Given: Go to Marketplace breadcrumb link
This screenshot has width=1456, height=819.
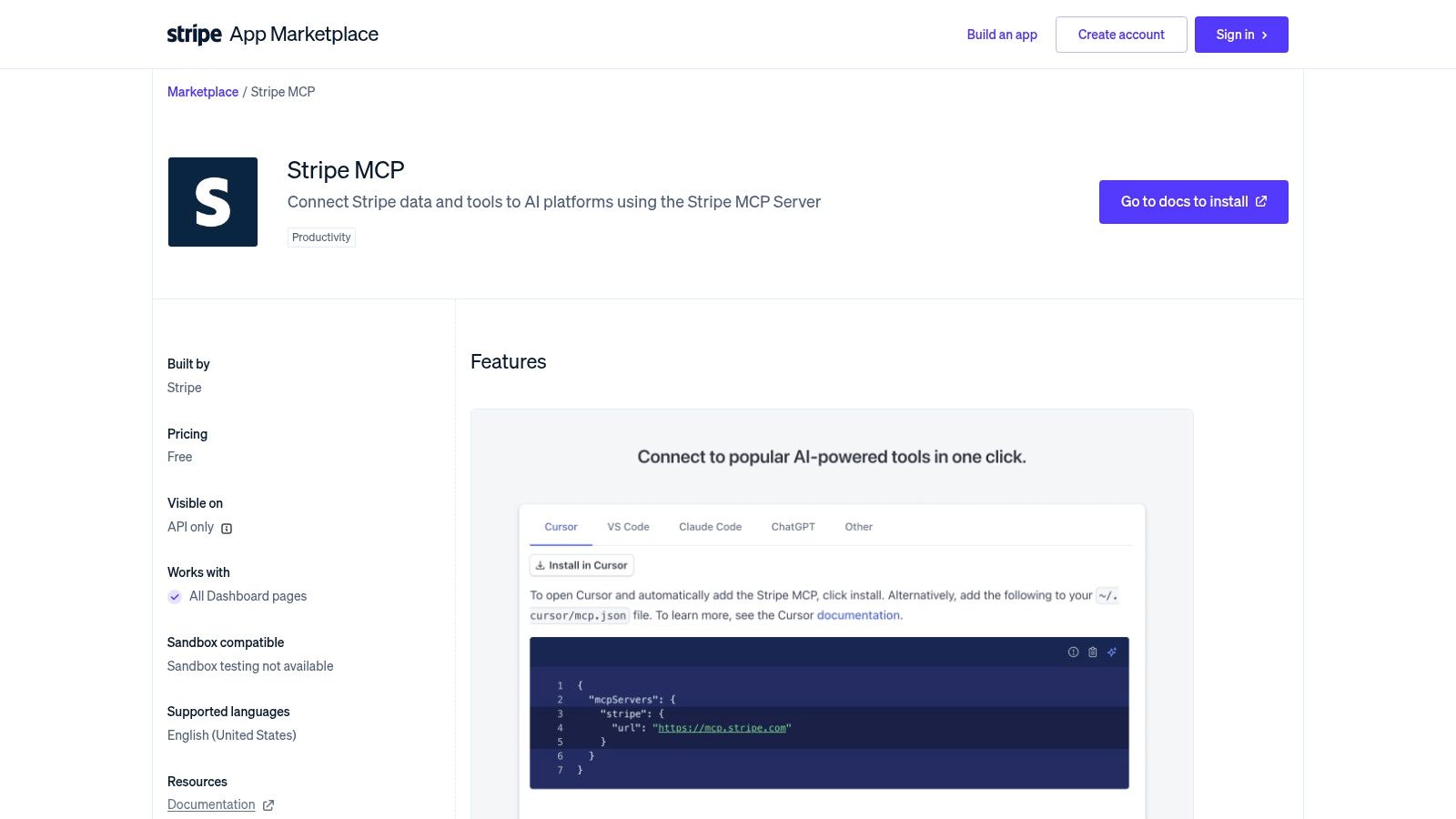Looking at the screenshot, I should click(x=203, y=92).
